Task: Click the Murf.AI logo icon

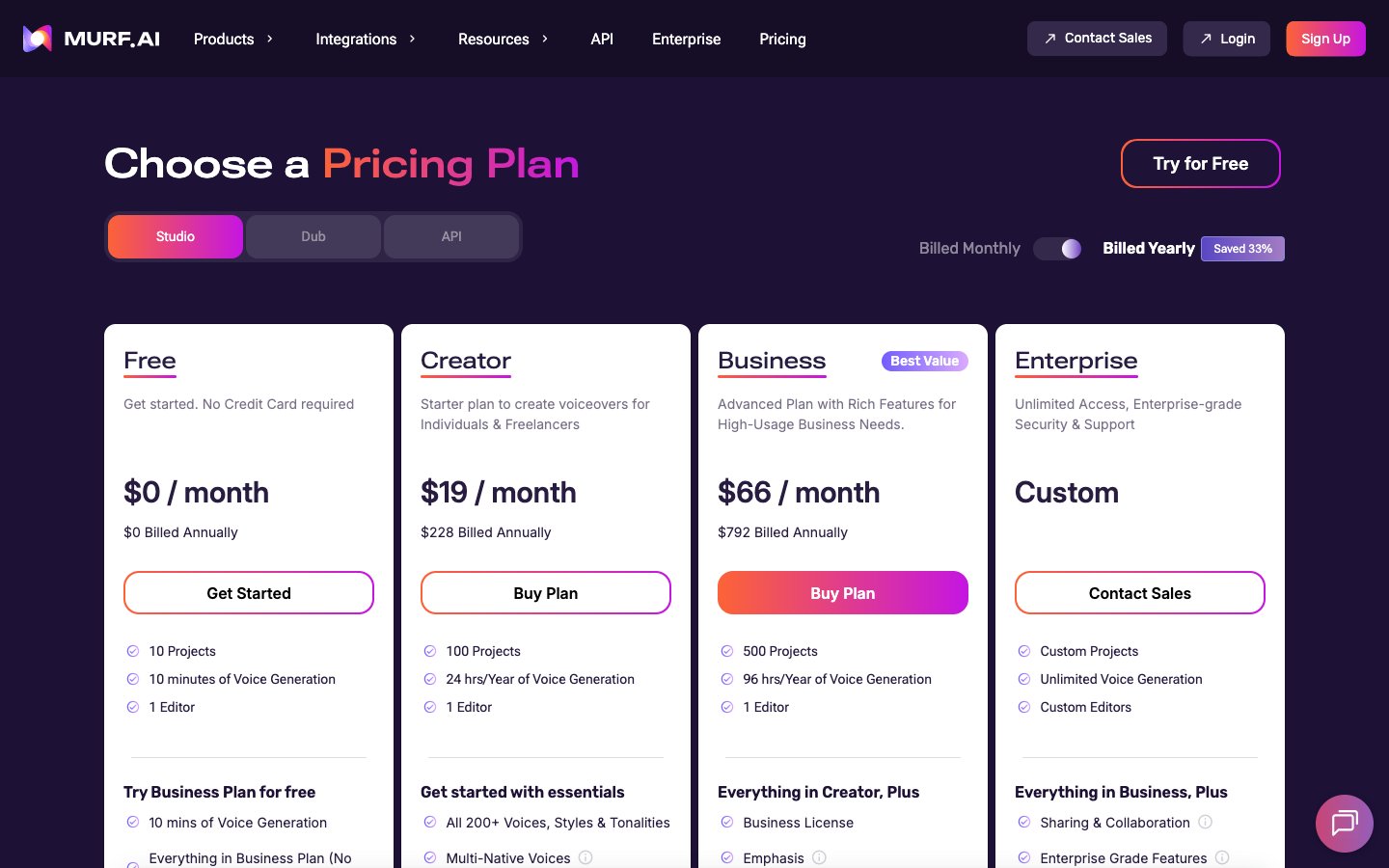Action: pyautogui.click(x=38, y=39)
